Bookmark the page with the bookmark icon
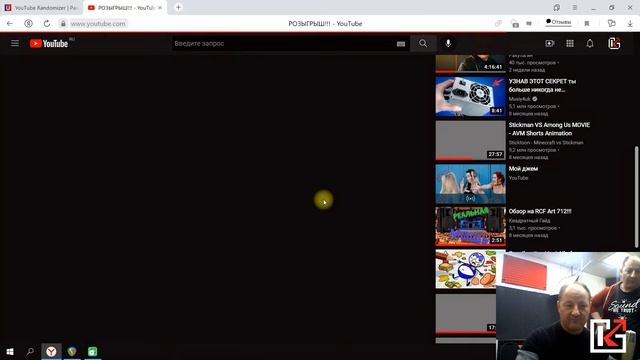The width and height of the screenshot is (640, 360). 587,24
